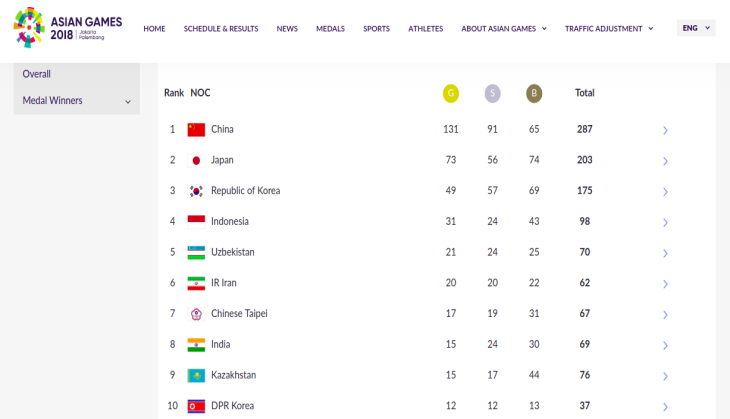Click the India flag icon

point(196,345)
